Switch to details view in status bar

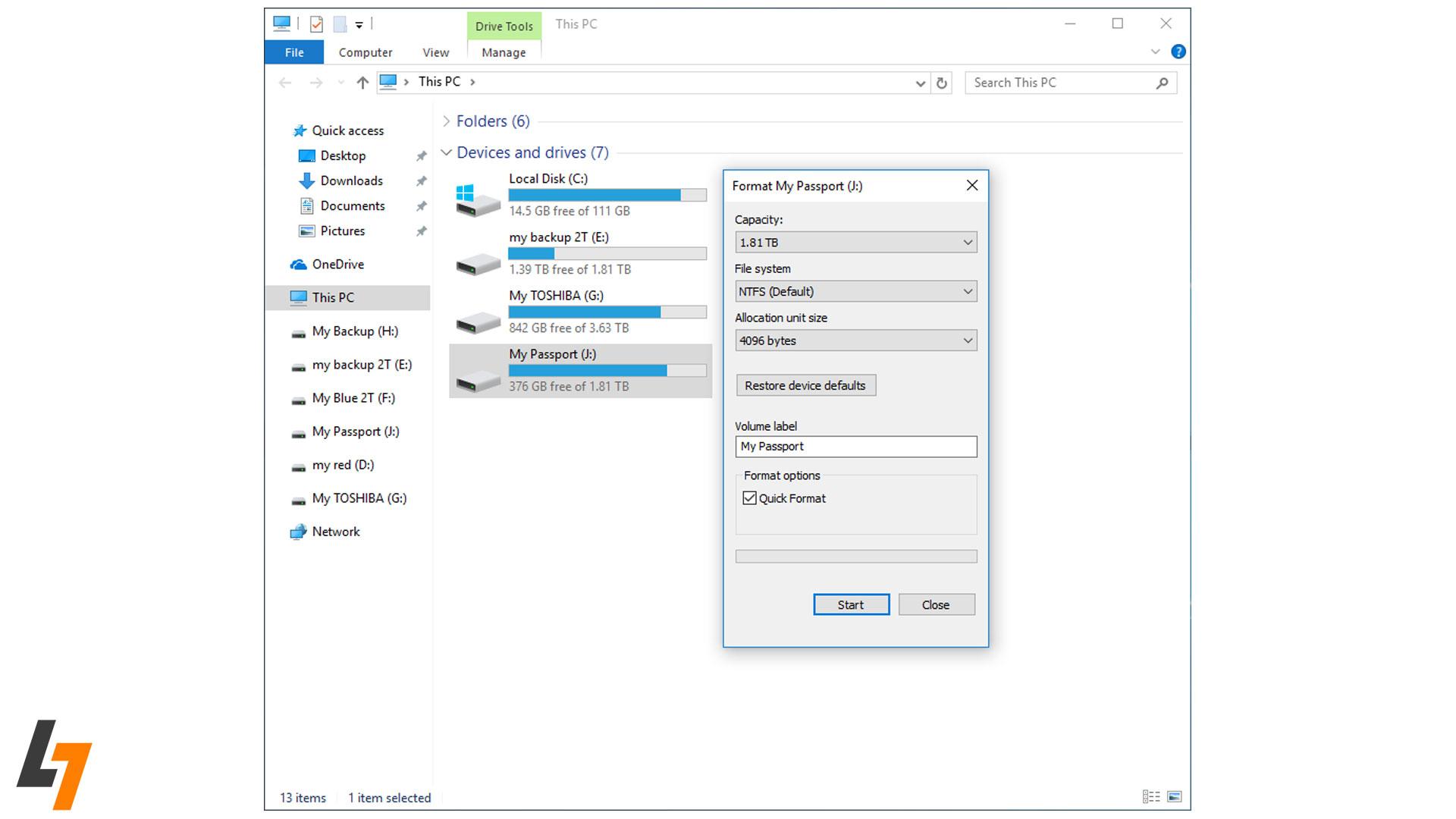coord(1150,796)
